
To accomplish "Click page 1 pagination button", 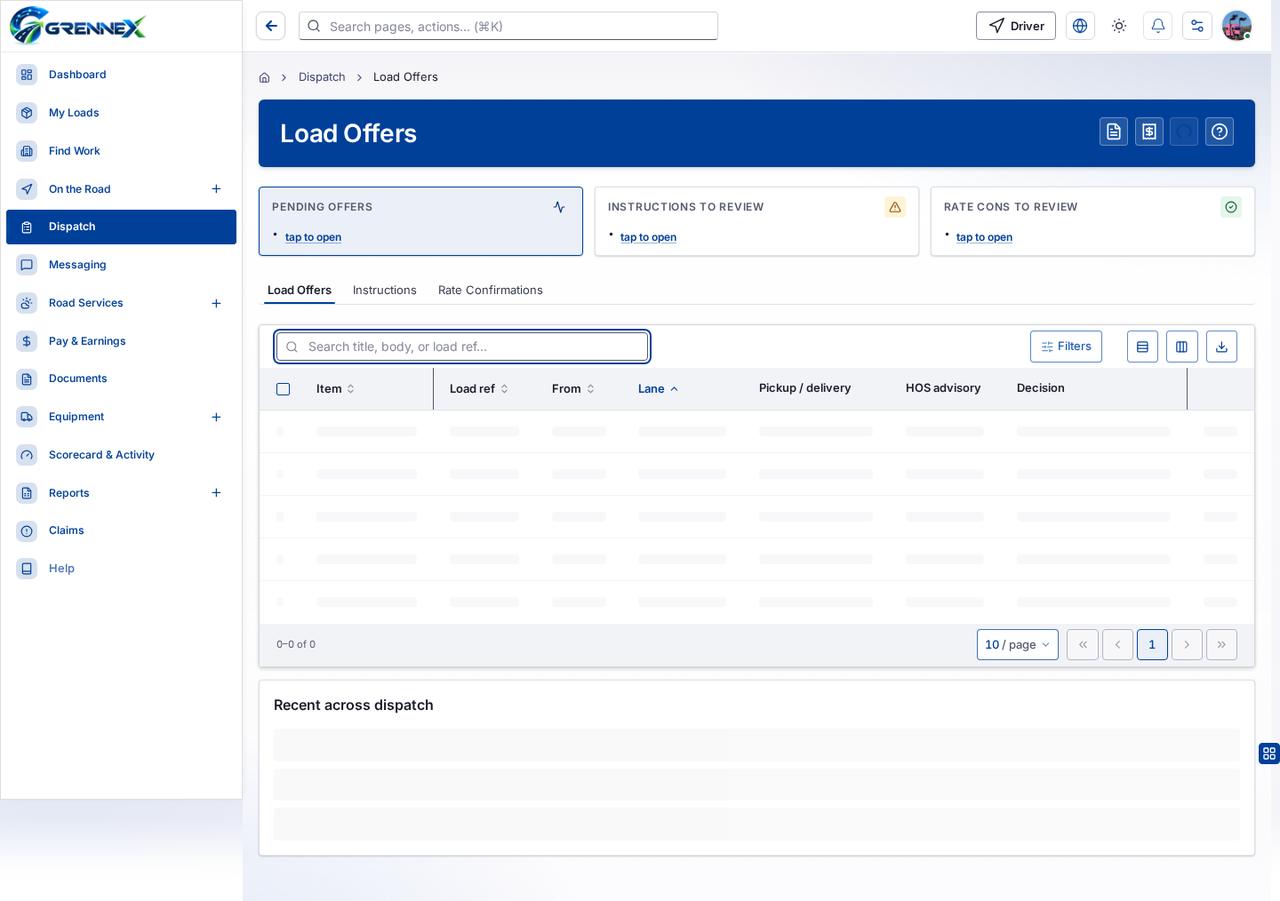I will [x=1152, y=645].
